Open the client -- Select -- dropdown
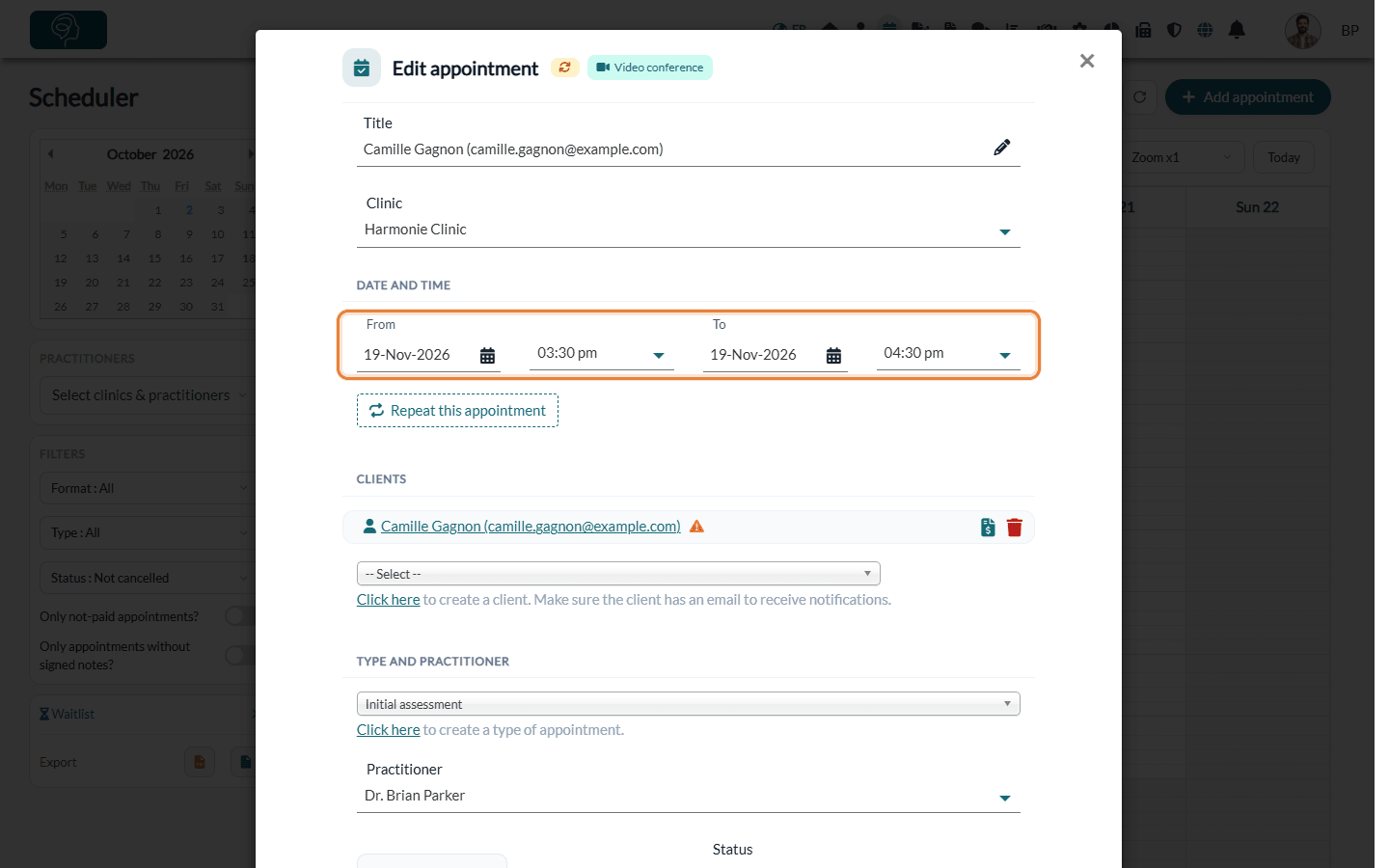The image size is (1389, 868). 618,574
